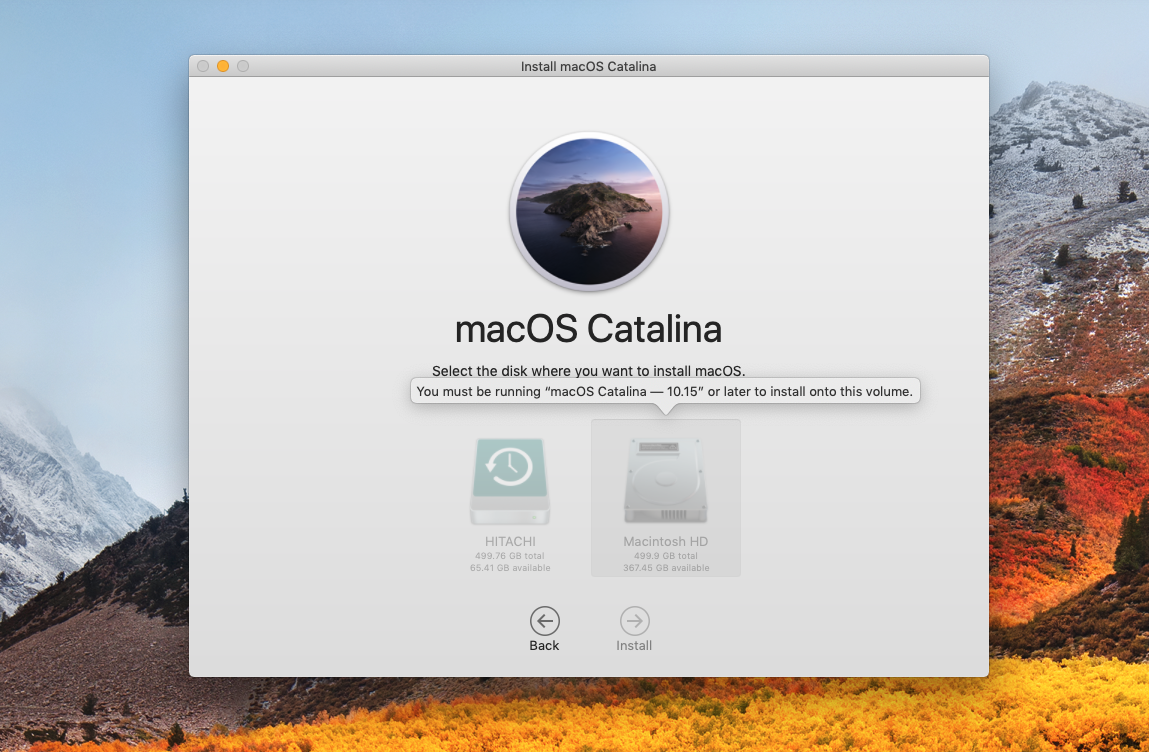Image resolution: width=1149 pixels, height=752 pixels.
Task: Click the "499.9 GB total" label
Action: (x=666, y=556)
